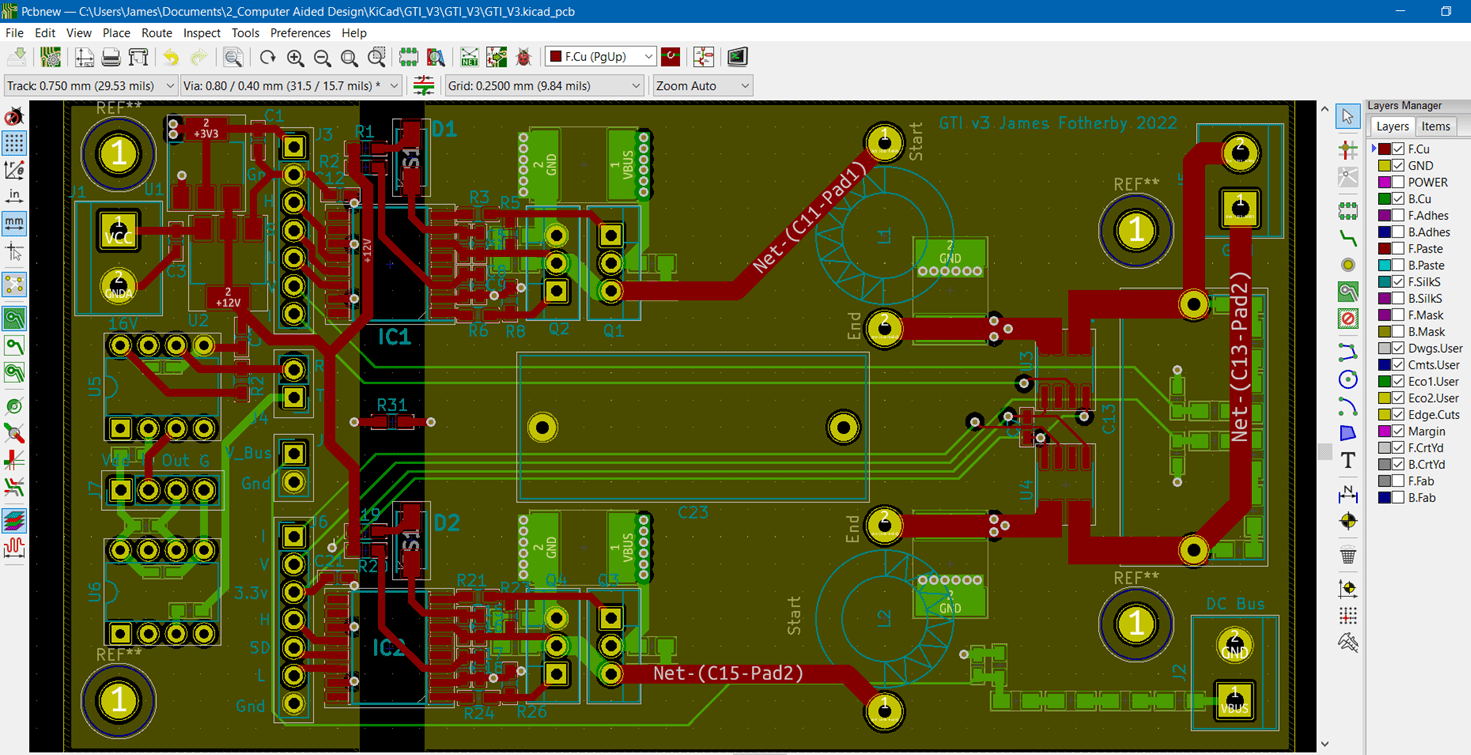Choose the Delete items trash tool

[x=1348, y=555]
